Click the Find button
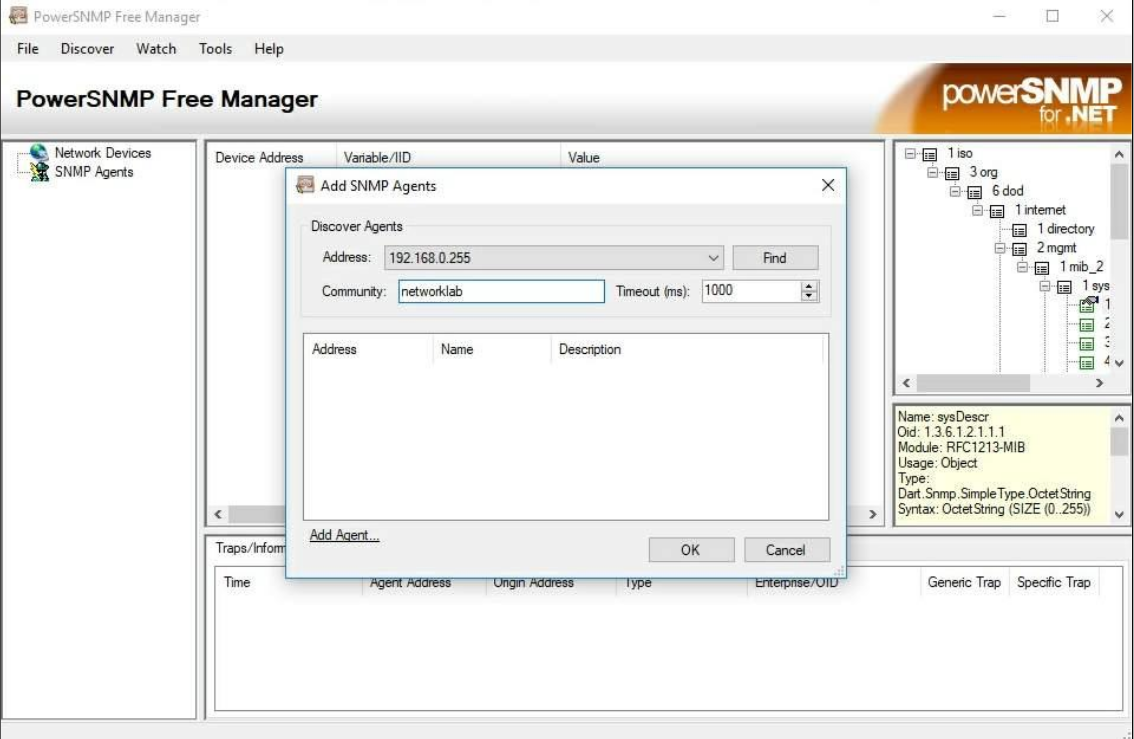 click(x=775, y=258)
